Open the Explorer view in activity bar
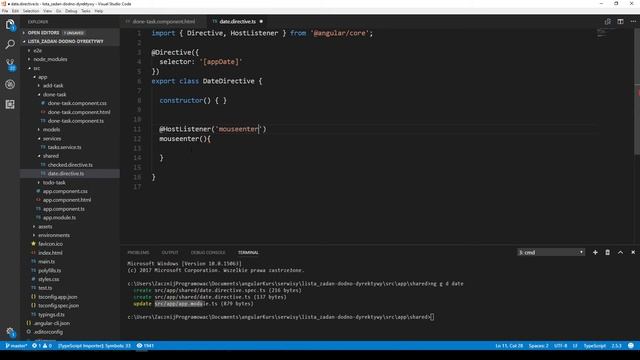The width and height of the screenshot is (640, 360). coord(10,25)
